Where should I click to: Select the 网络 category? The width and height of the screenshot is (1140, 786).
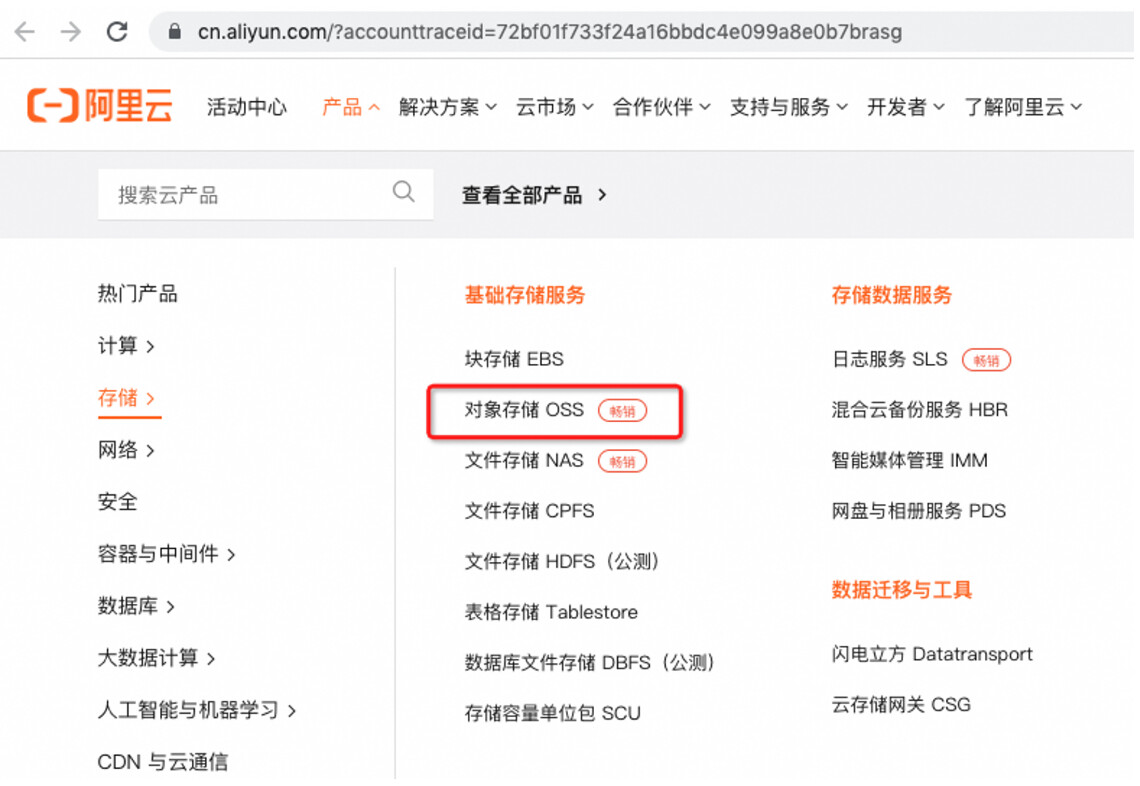coord(127,450)
